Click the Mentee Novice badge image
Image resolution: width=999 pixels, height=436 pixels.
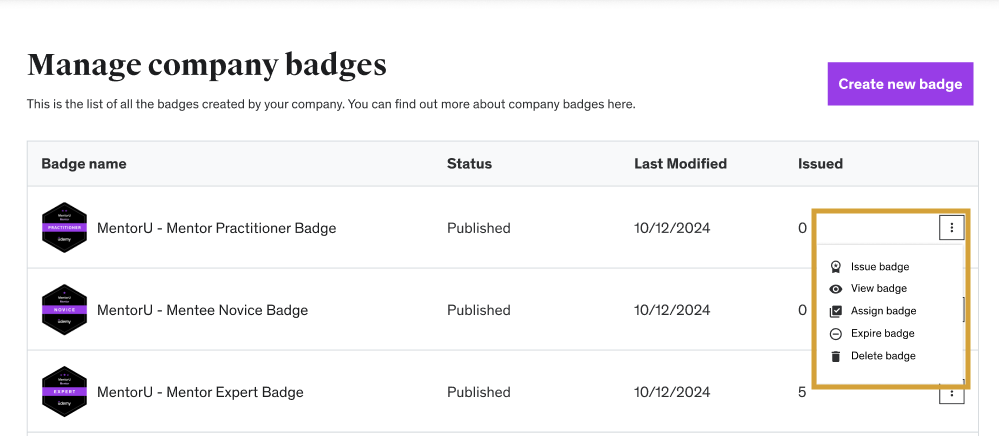point(64,310)
